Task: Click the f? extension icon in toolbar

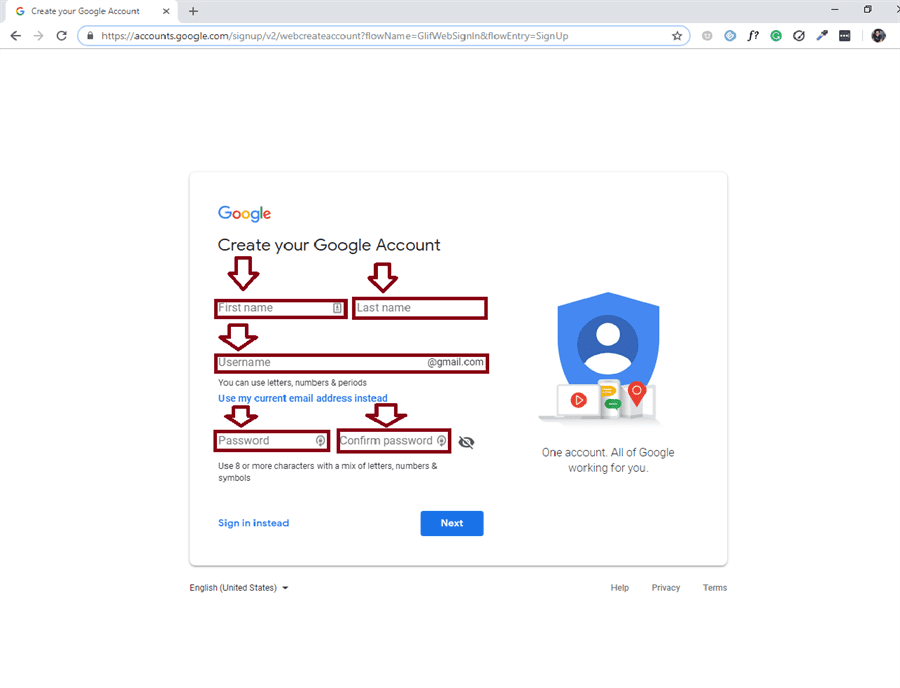Action: pos(753,35)
